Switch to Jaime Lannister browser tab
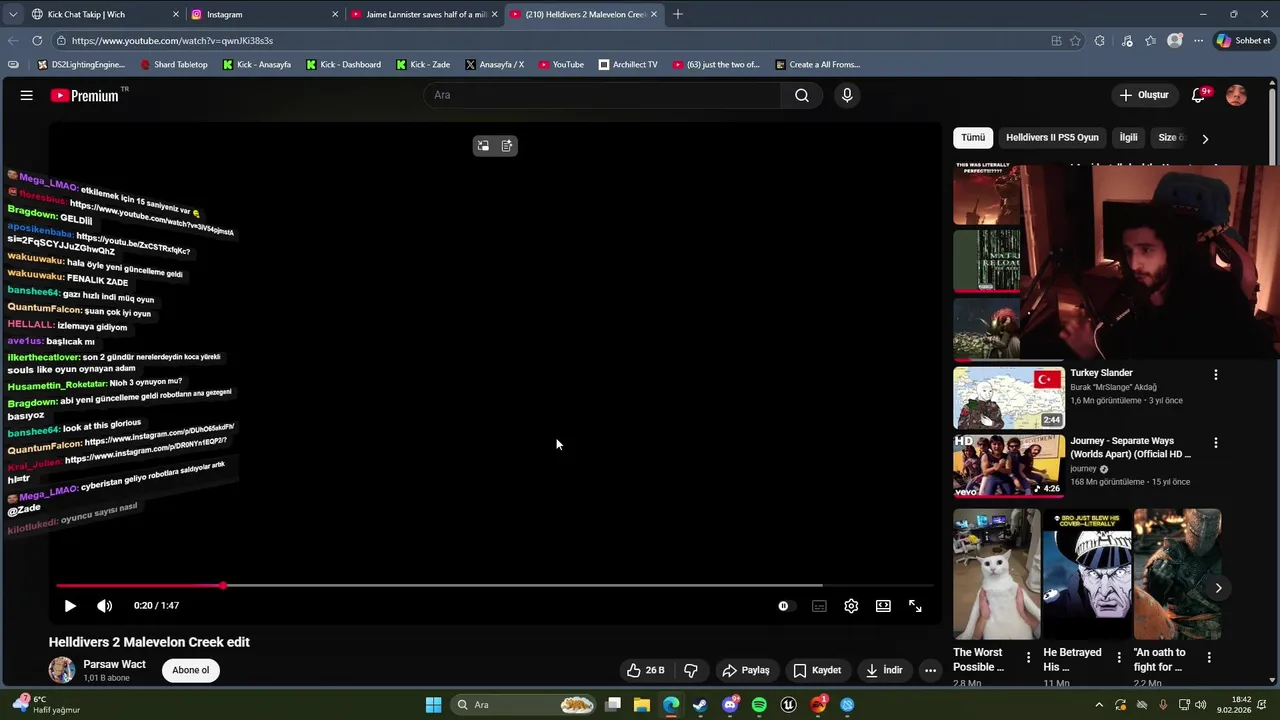Image resolution: width=1280 pixels, height=720 pixels. [x=424, y=14]
